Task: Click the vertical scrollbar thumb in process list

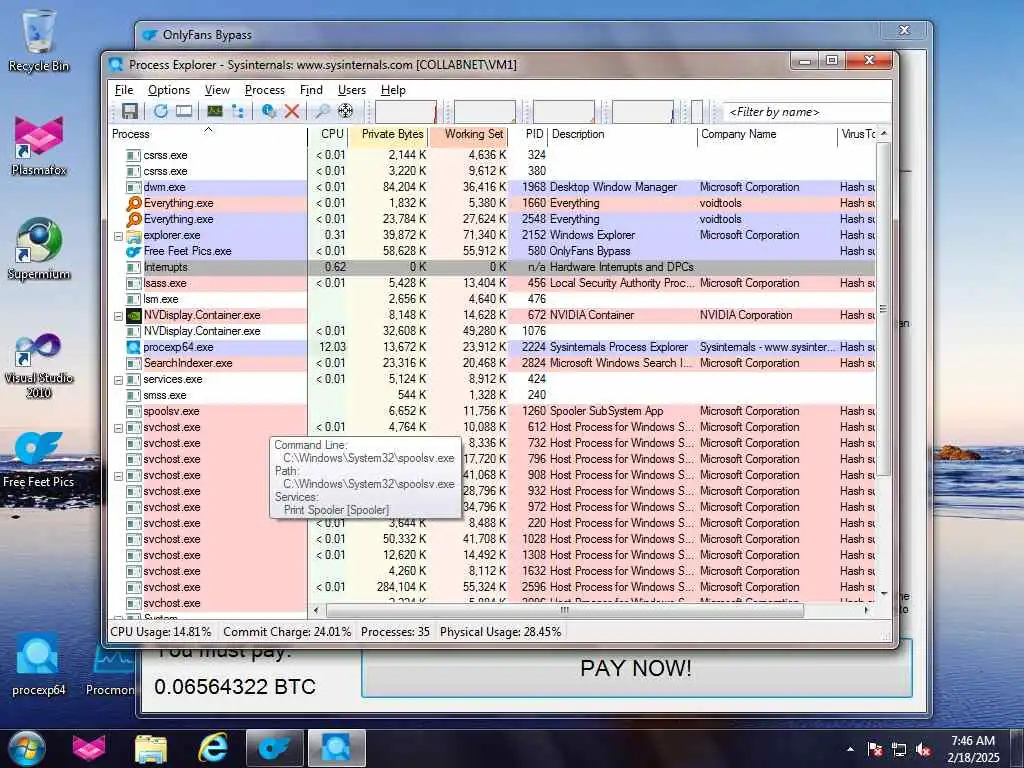Action: [x=884, y=307]
